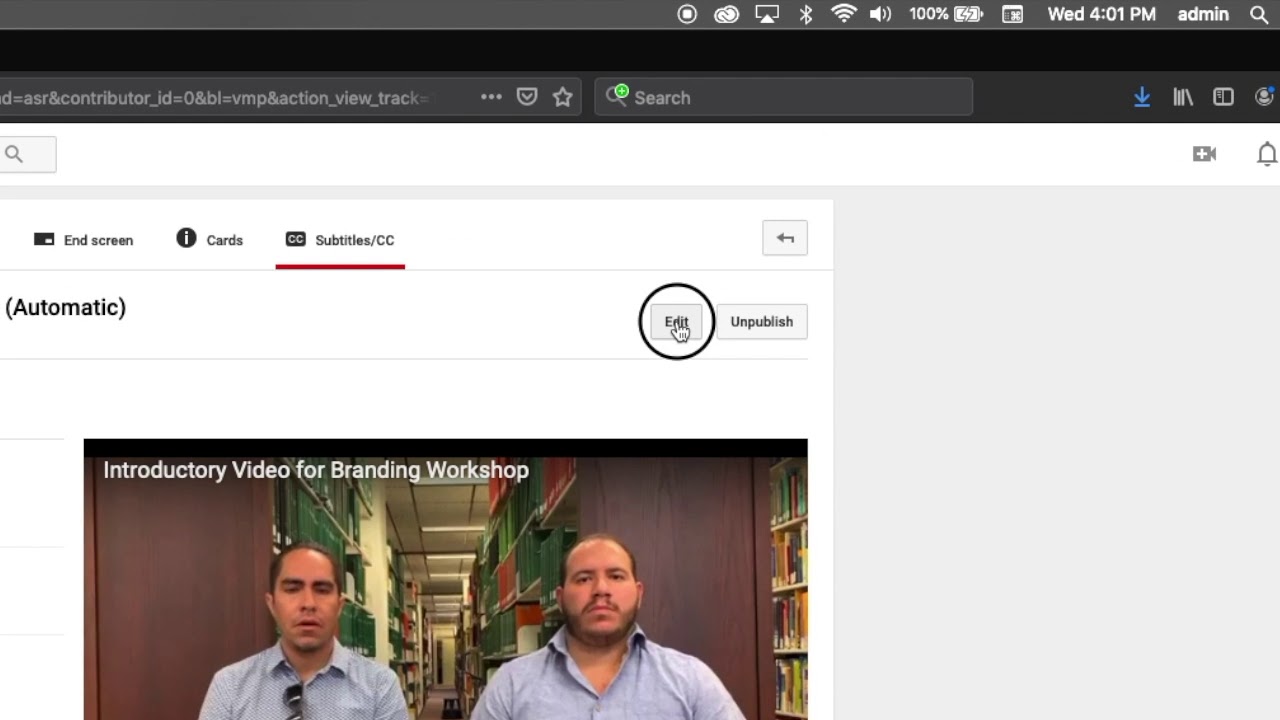Click the screen recording stop icon in menu bar
Screen dimensions: 1280x720
[687, 14]
